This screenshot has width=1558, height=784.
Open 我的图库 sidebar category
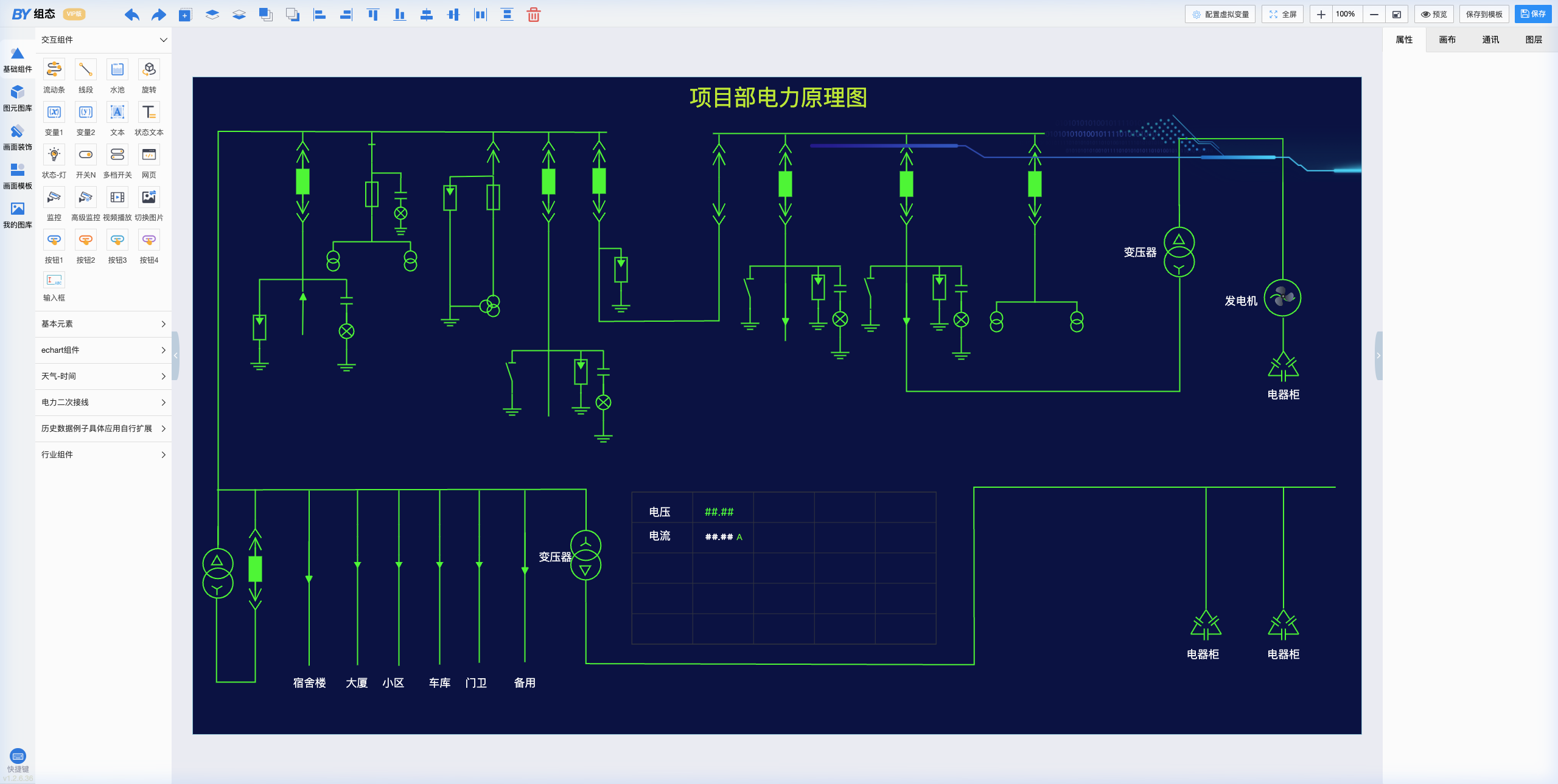tap(18, 215)
